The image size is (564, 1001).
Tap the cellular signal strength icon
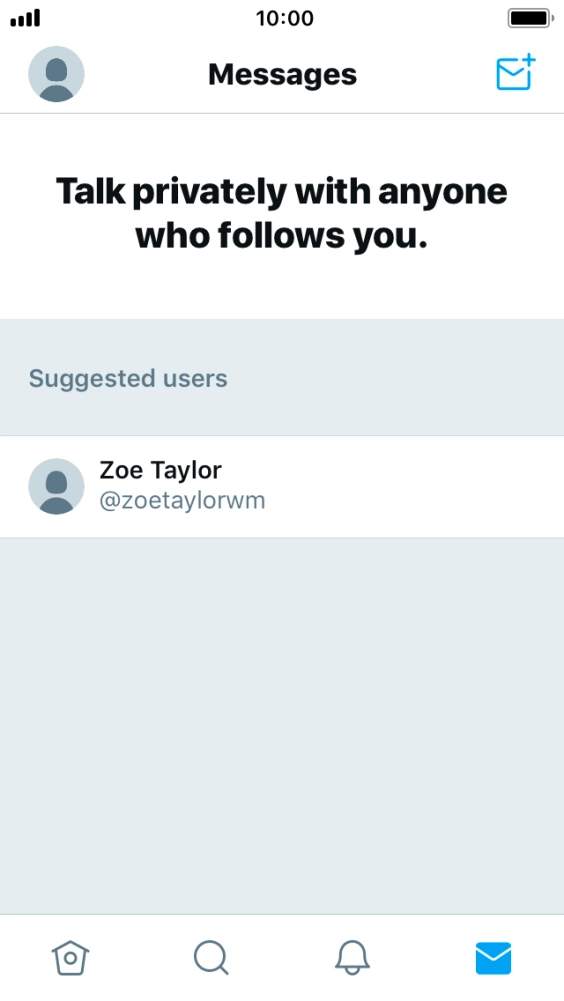tap(26, 18)
